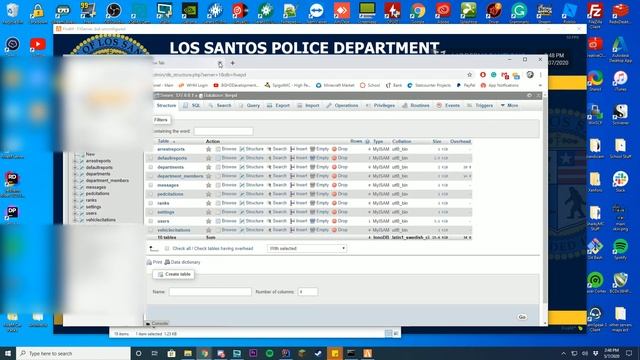The width and height of the screenshot is (640, 360).
Task: Enable the Check all checkbox
Action: point(167,249)
